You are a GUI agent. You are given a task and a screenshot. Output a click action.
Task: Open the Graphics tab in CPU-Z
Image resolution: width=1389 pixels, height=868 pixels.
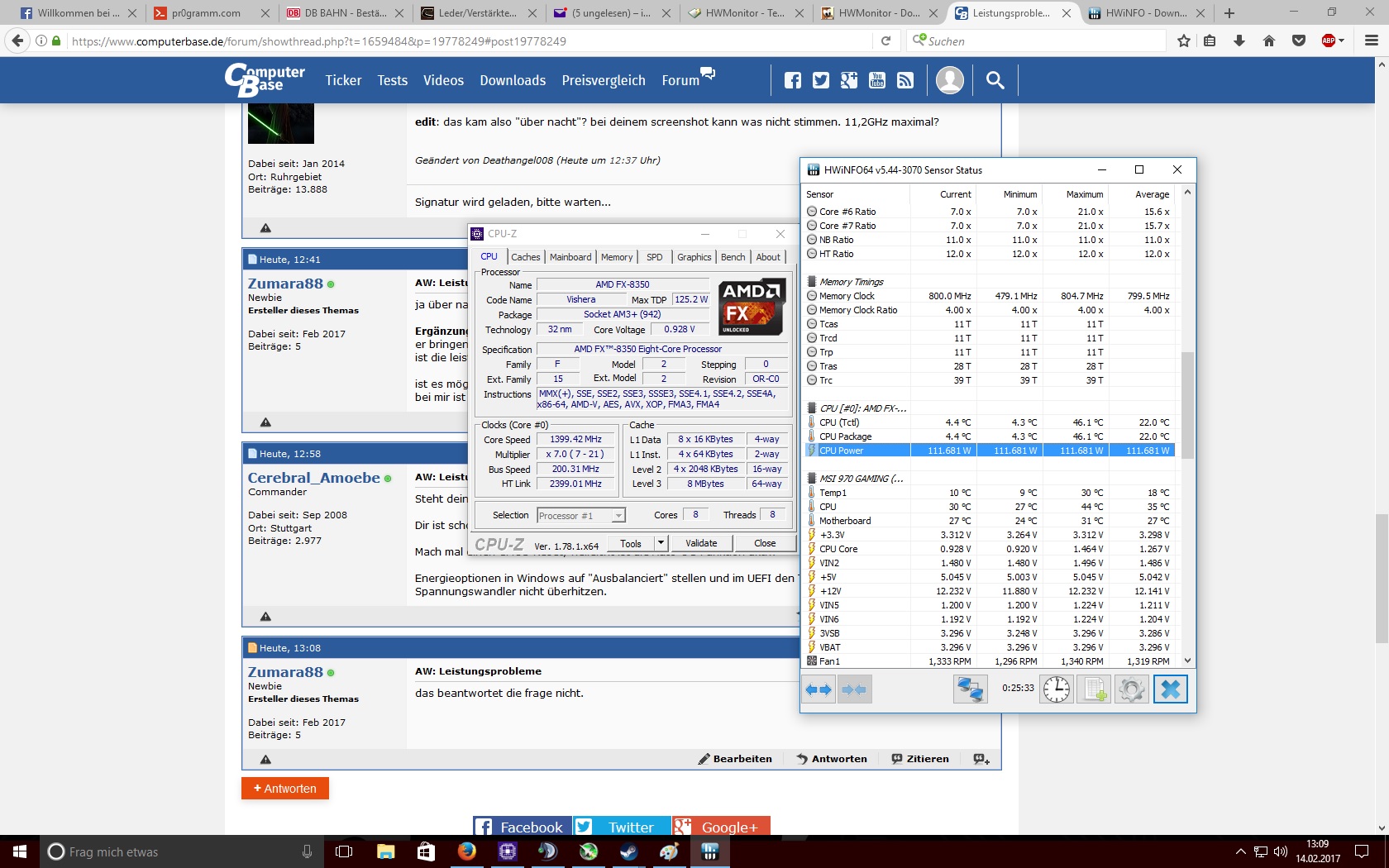pyautogui.click(x=694, y=257)
